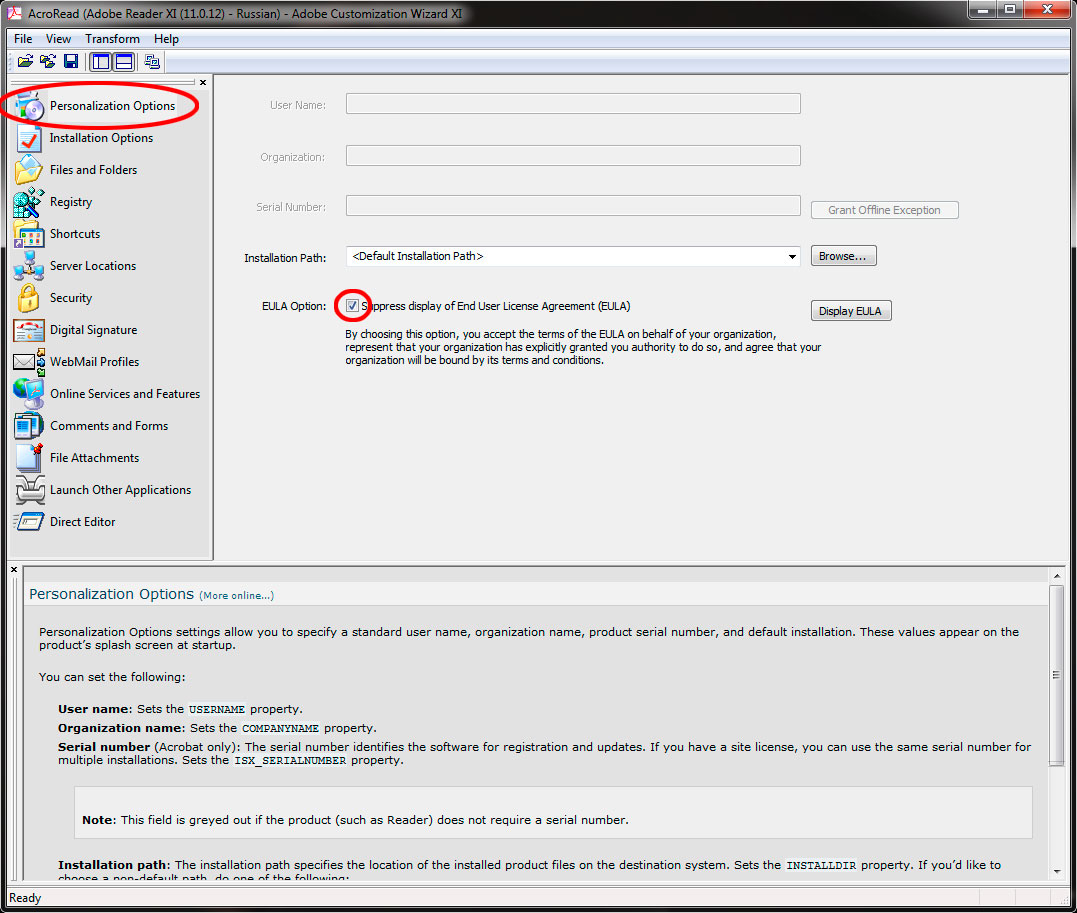Screen dimensions: 1077x913
Task: Click the Organization input field
Action: [573, 155]
